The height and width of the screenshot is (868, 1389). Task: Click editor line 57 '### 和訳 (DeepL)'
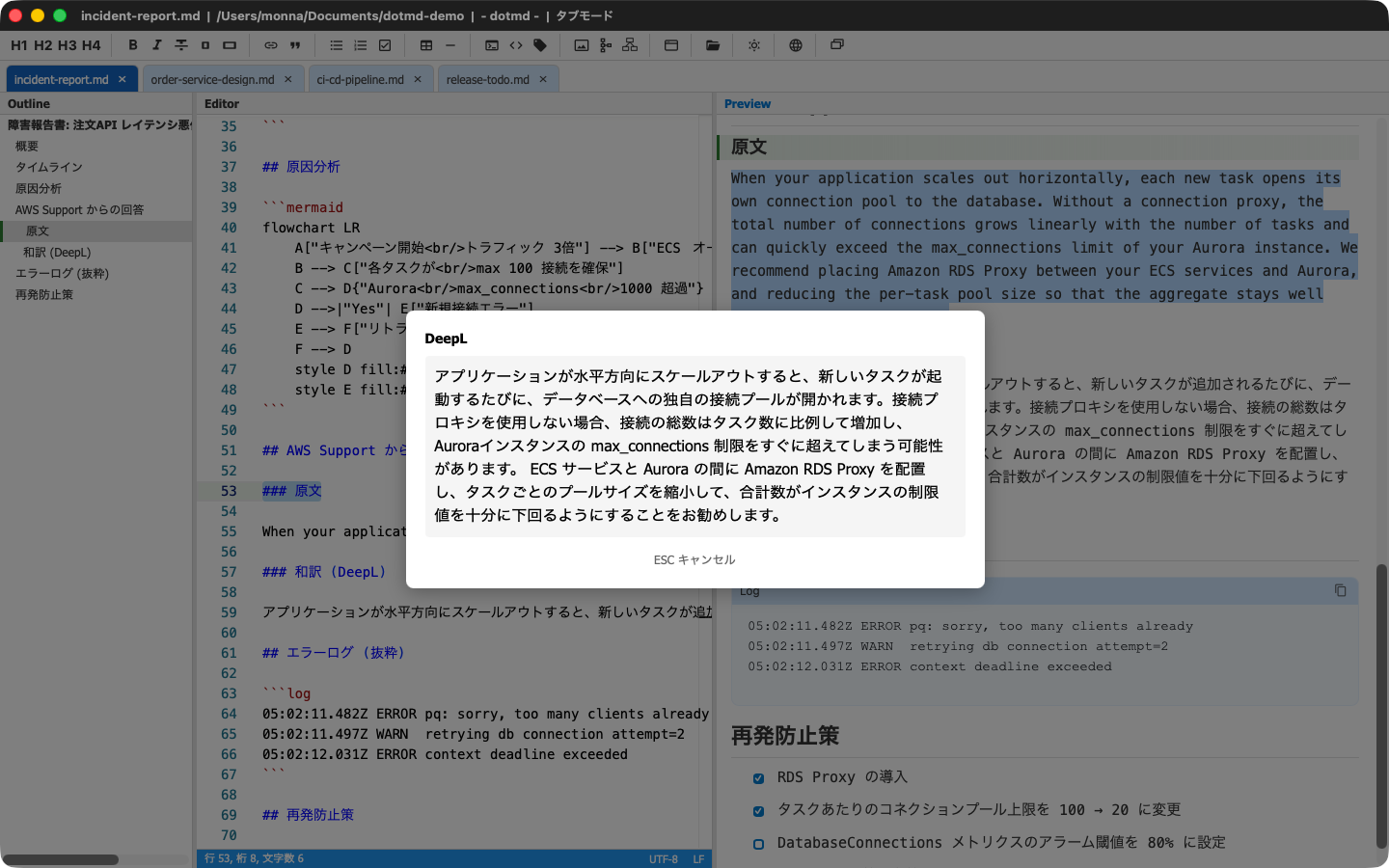[324, 572]
